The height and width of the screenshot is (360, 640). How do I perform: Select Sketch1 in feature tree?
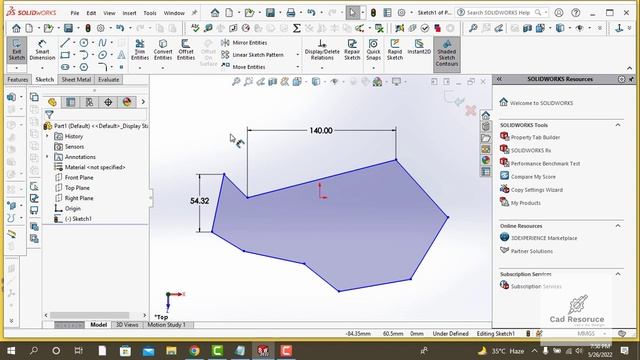(x=73, y=219)
